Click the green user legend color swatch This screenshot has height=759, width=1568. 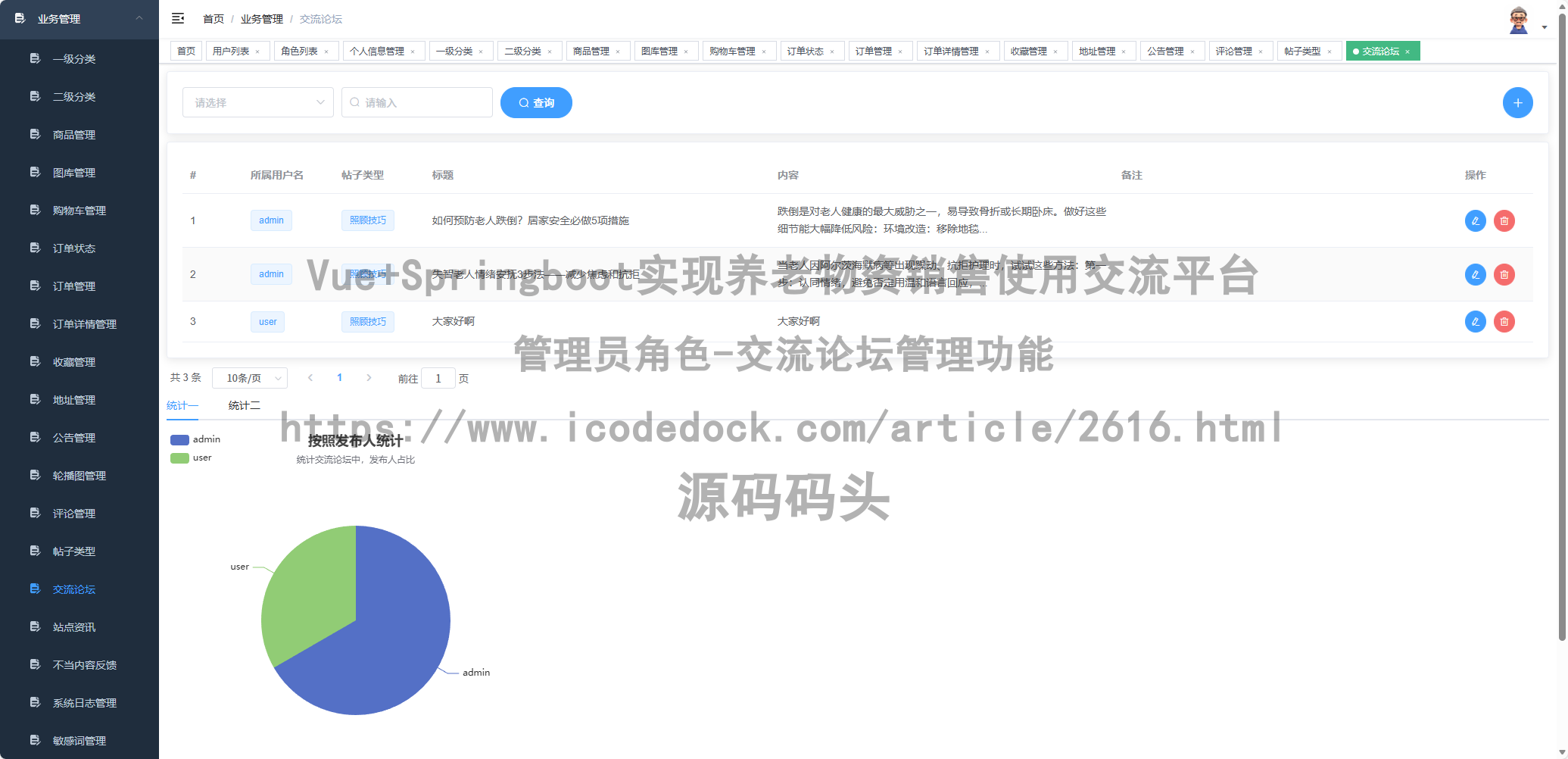(x=179, y=458)
